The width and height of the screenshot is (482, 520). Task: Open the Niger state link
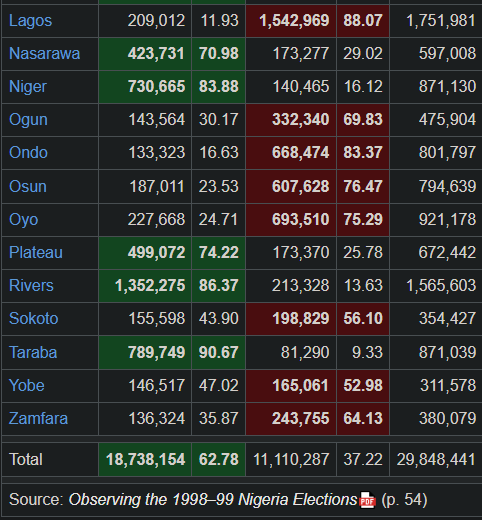click(x=28, y=87)
